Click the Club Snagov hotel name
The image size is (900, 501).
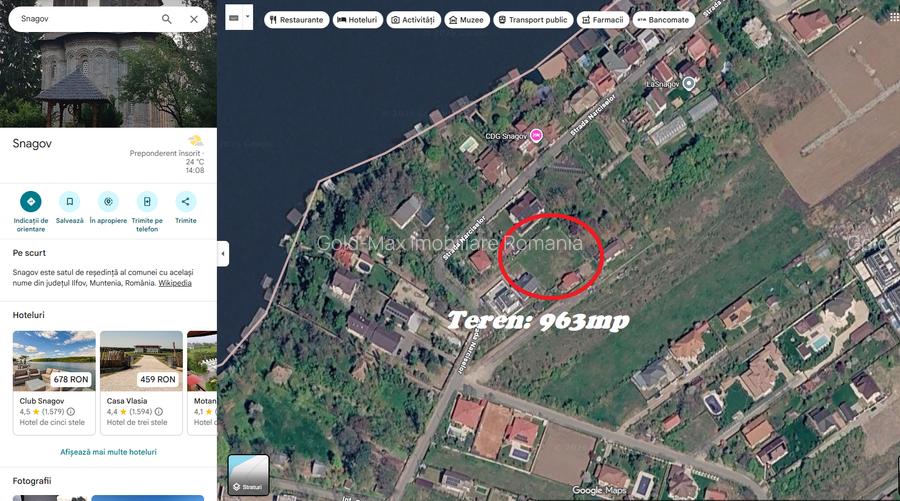tap(42, 401)
